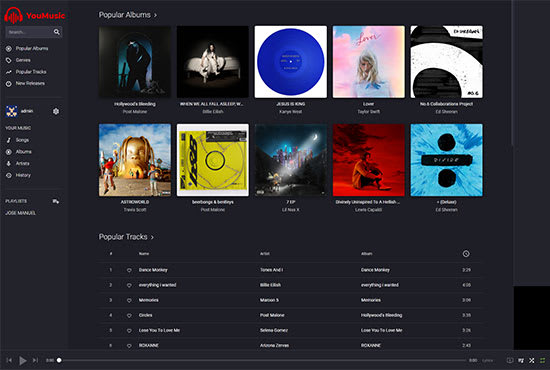The width and height of the screenshot is (550, 370).
Task: Click the Selena Gomez artist cell
Action: pyautogui.click(x=274, y=330)
